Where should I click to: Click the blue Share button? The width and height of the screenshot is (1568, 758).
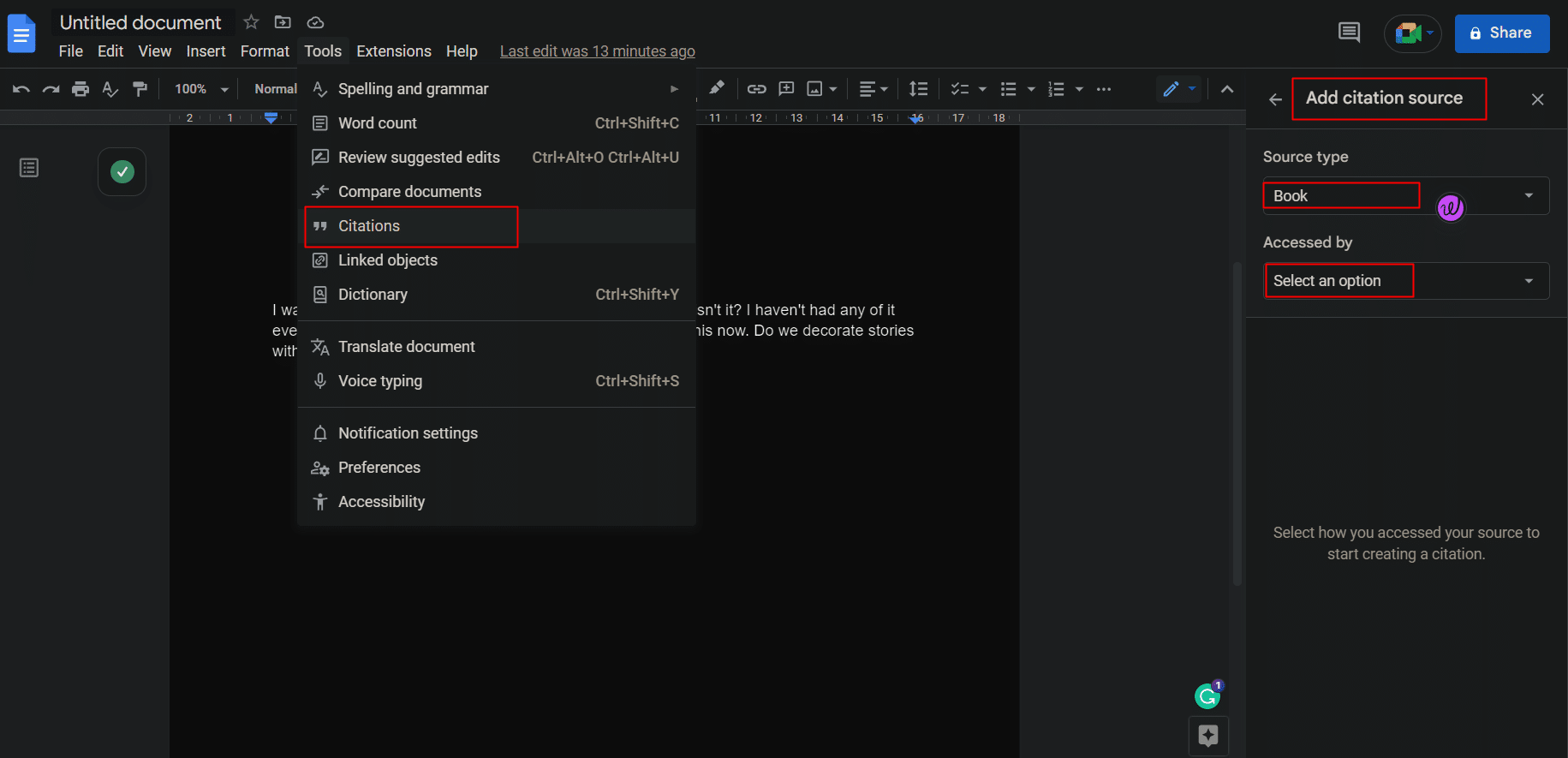1502,33
